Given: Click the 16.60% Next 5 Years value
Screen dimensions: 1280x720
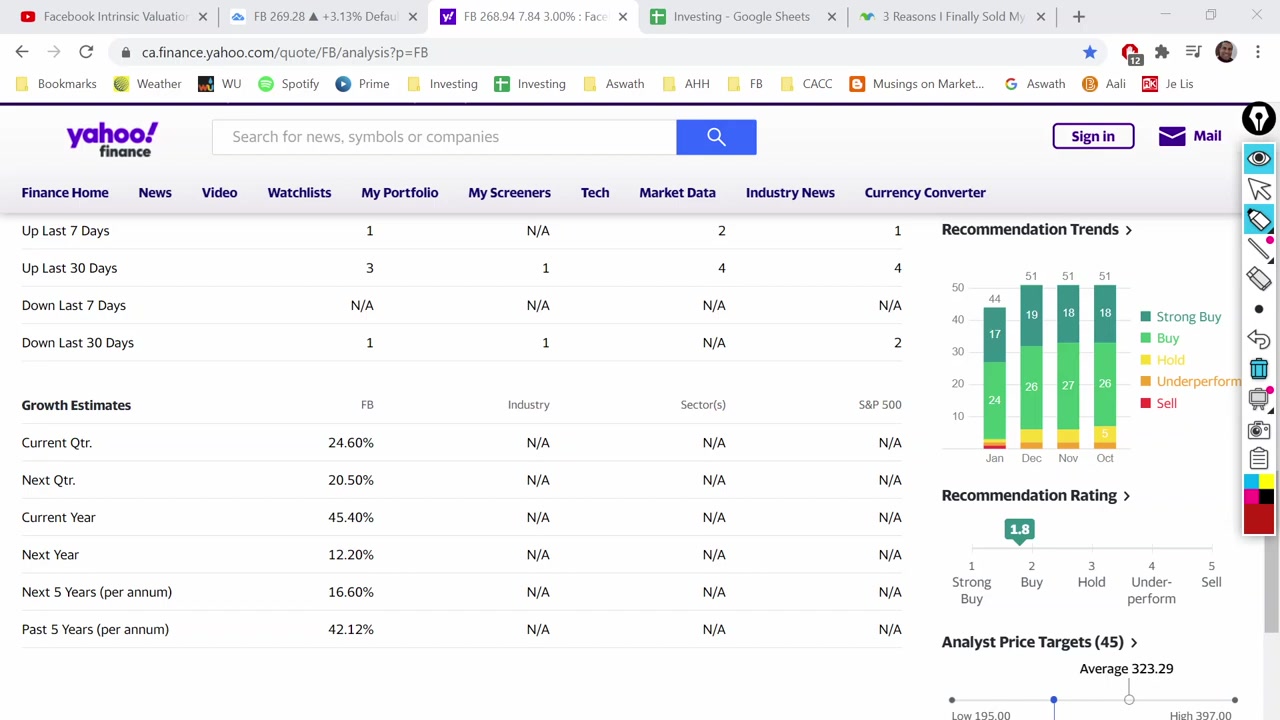Looking at the screenshot, I should [350, 592].
